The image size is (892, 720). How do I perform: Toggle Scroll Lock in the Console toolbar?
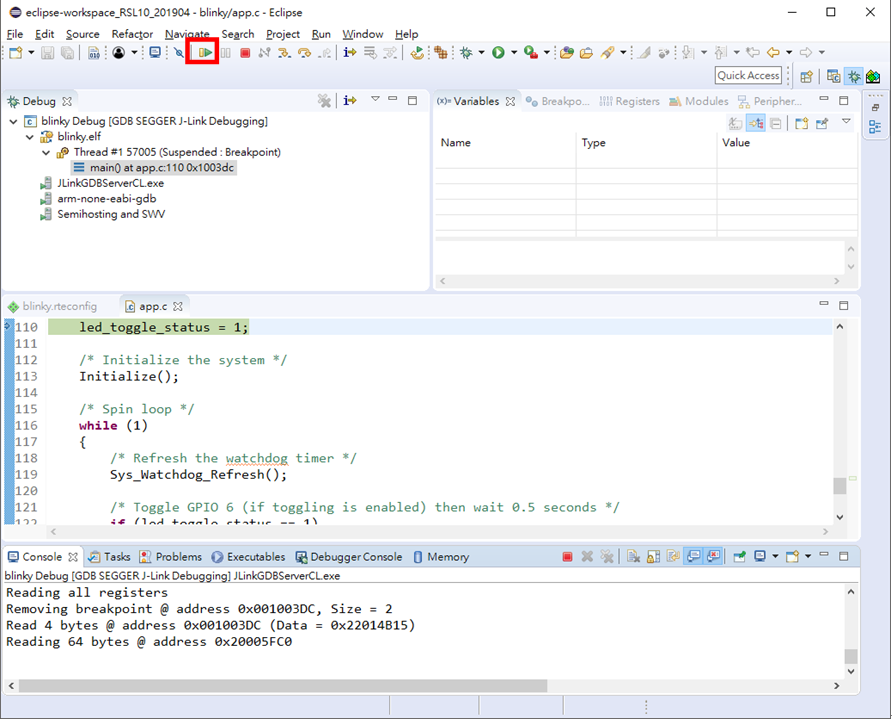[651, 557]
